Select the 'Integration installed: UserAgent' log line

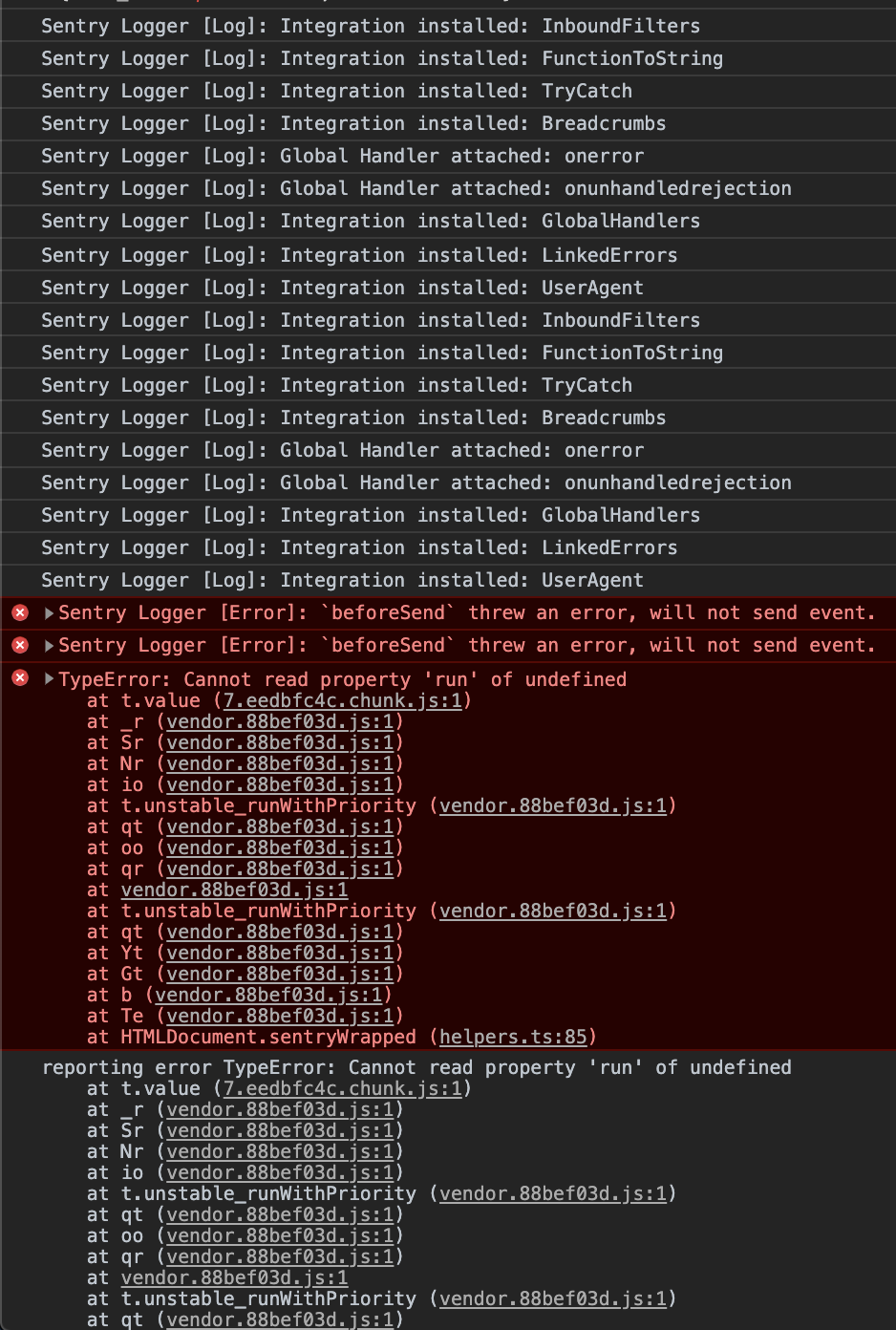pyautogui.click(x=341, y=288)
